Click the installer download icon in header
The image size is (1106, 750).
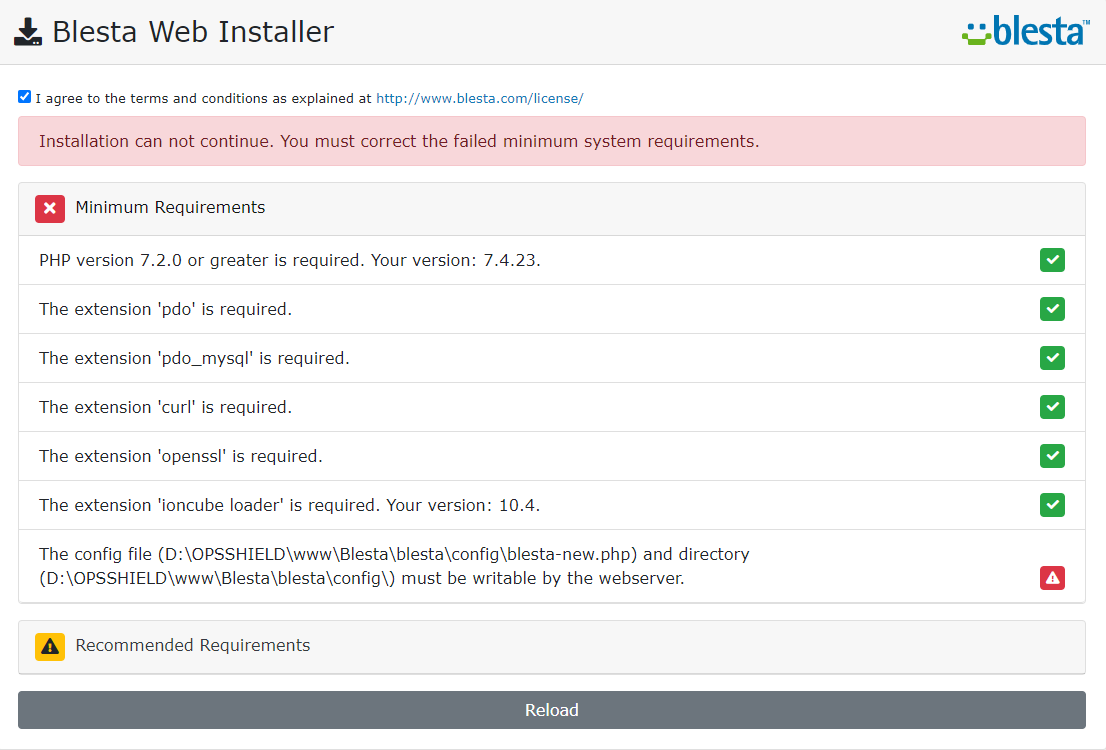28,32
